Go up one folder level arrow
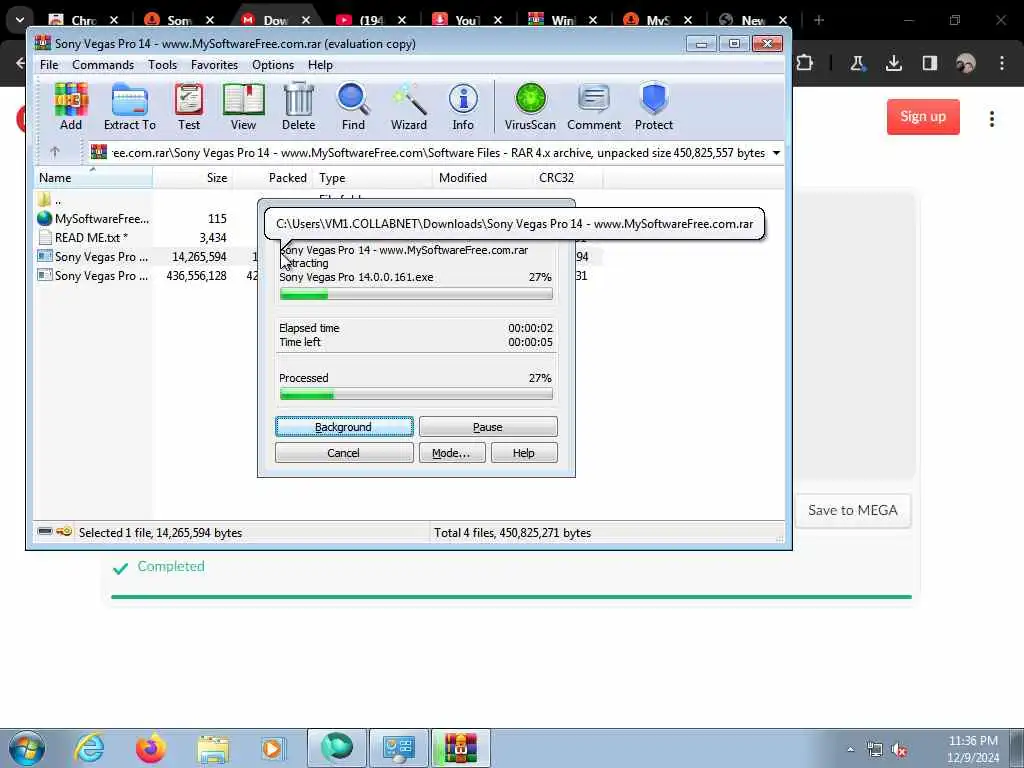This screenshot has width=1024, height=768. [x=54, y=152]
